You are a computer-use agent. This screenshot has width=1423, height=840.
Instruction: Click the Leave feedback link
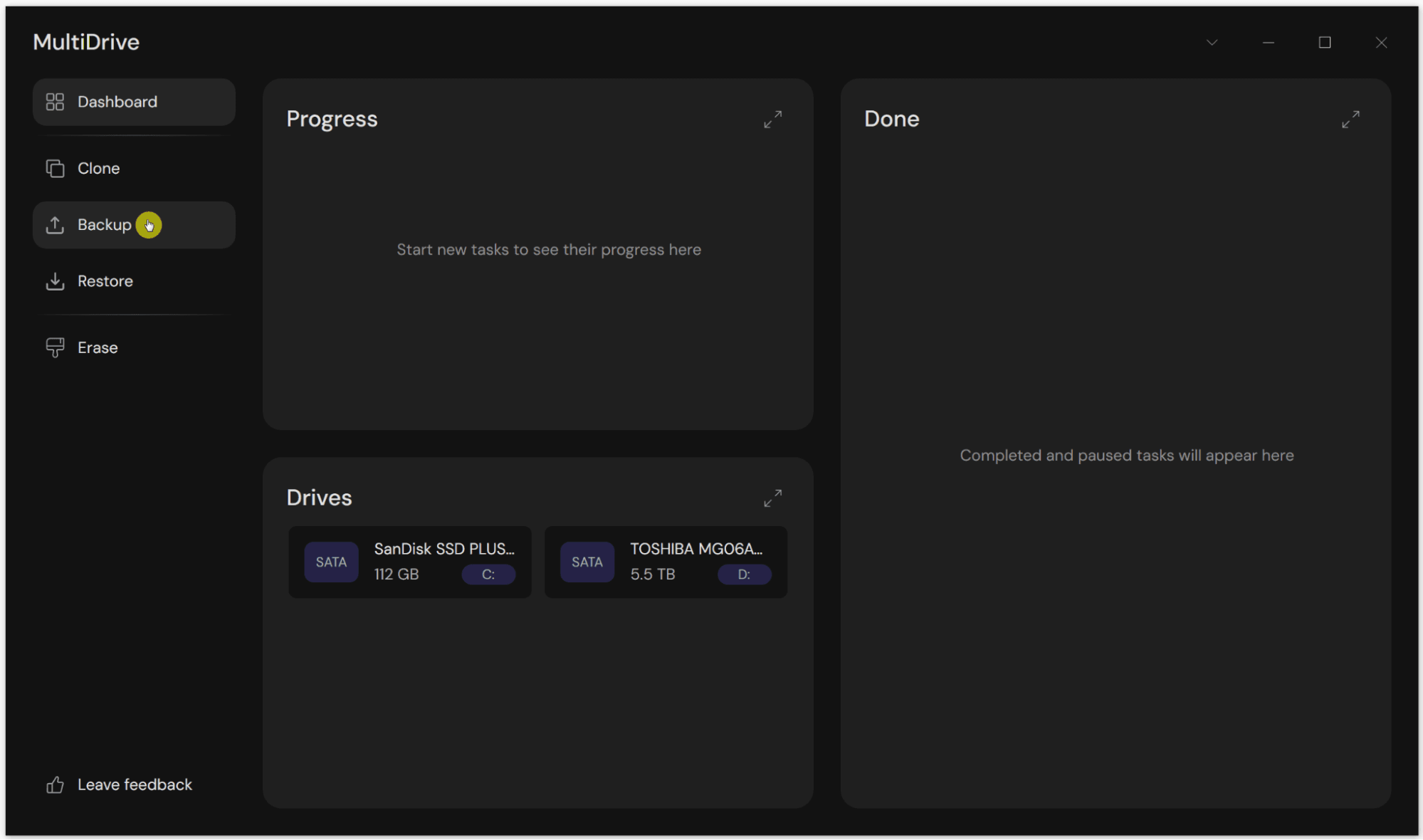(135, 784)
